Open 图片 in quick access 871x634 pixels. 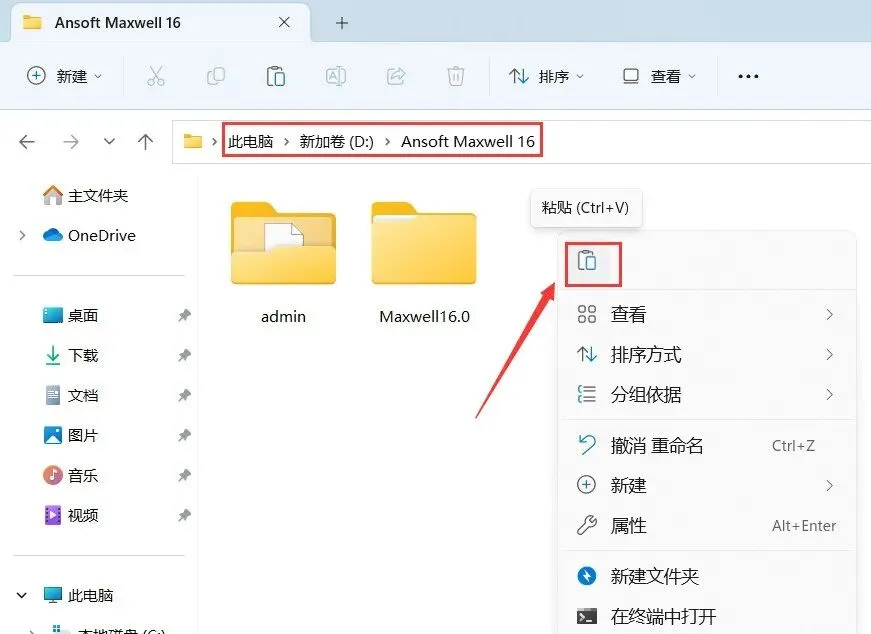click(71, 435)
